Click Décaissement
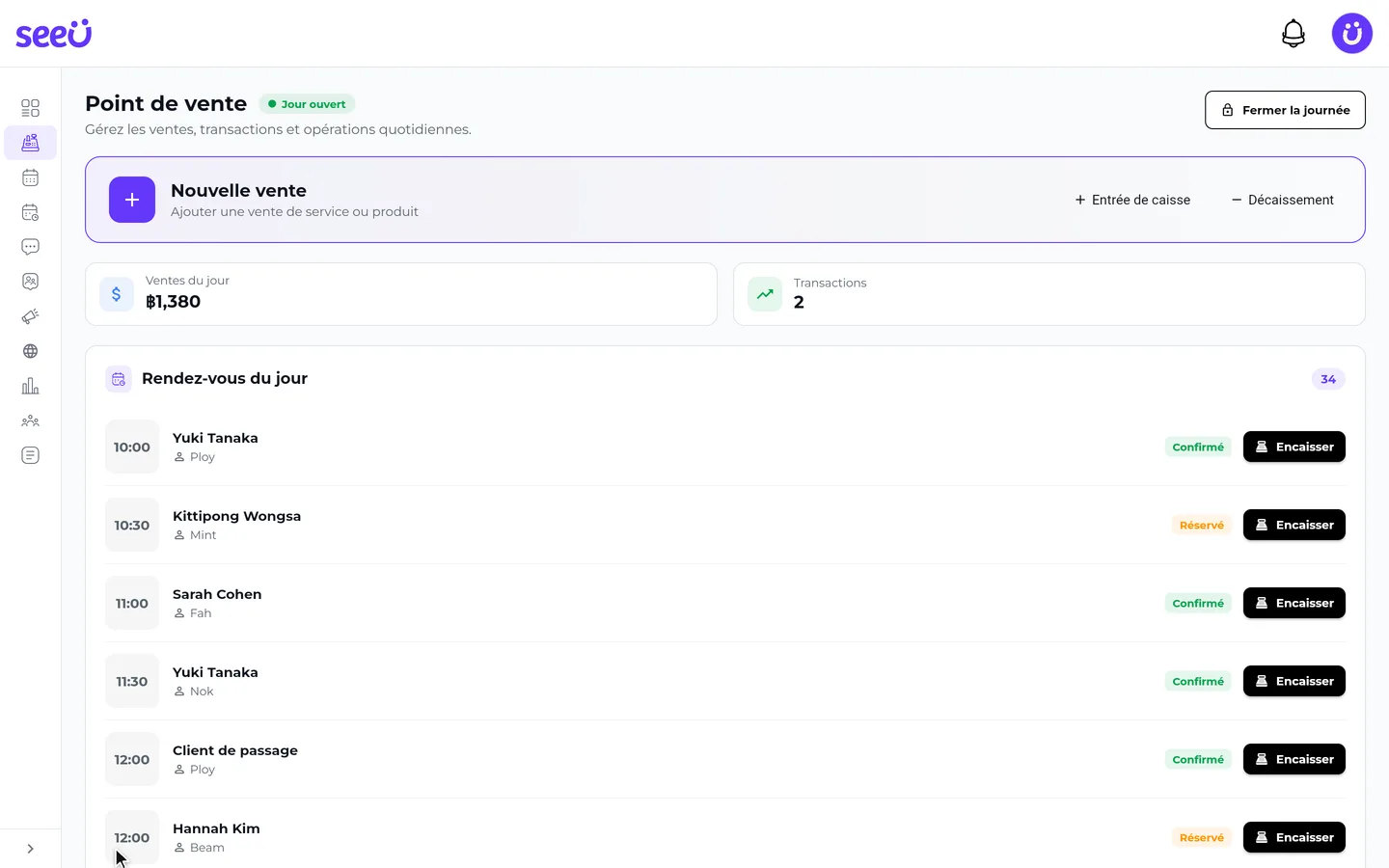Screen dimensions: 1389x868 click(x=1283, y=200)
